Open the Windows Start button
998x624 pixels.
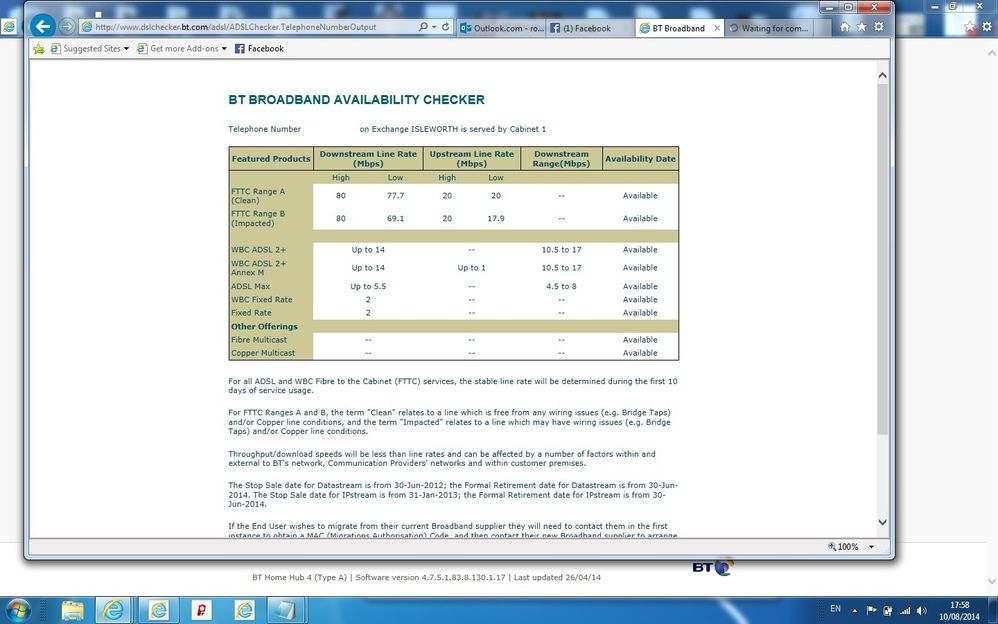18,611
